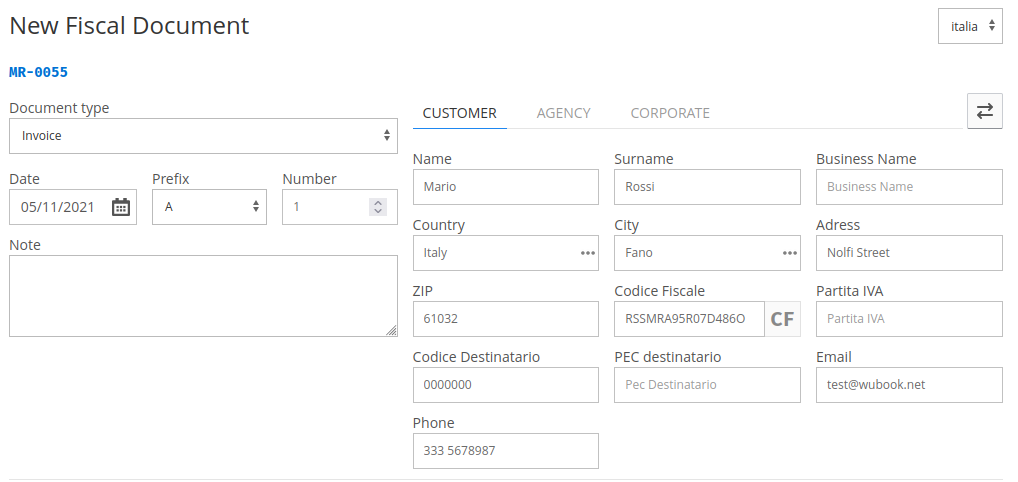Open City lookup via three dots
Image resolution: width=1018 pixels, height=482 pixels.
(x=789, y=253)
